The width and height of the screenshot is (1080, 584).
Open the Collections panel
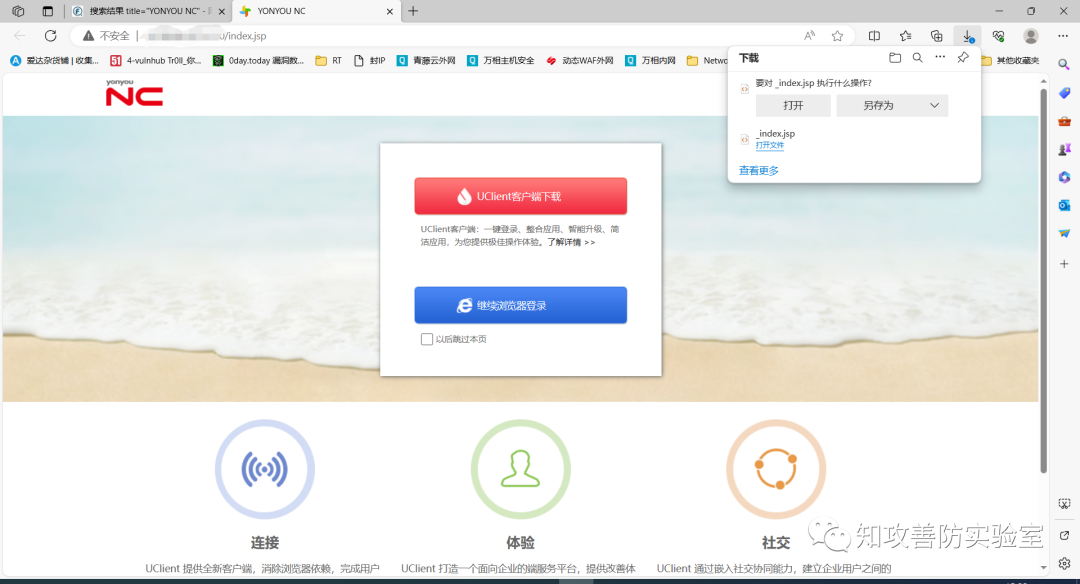935,35
